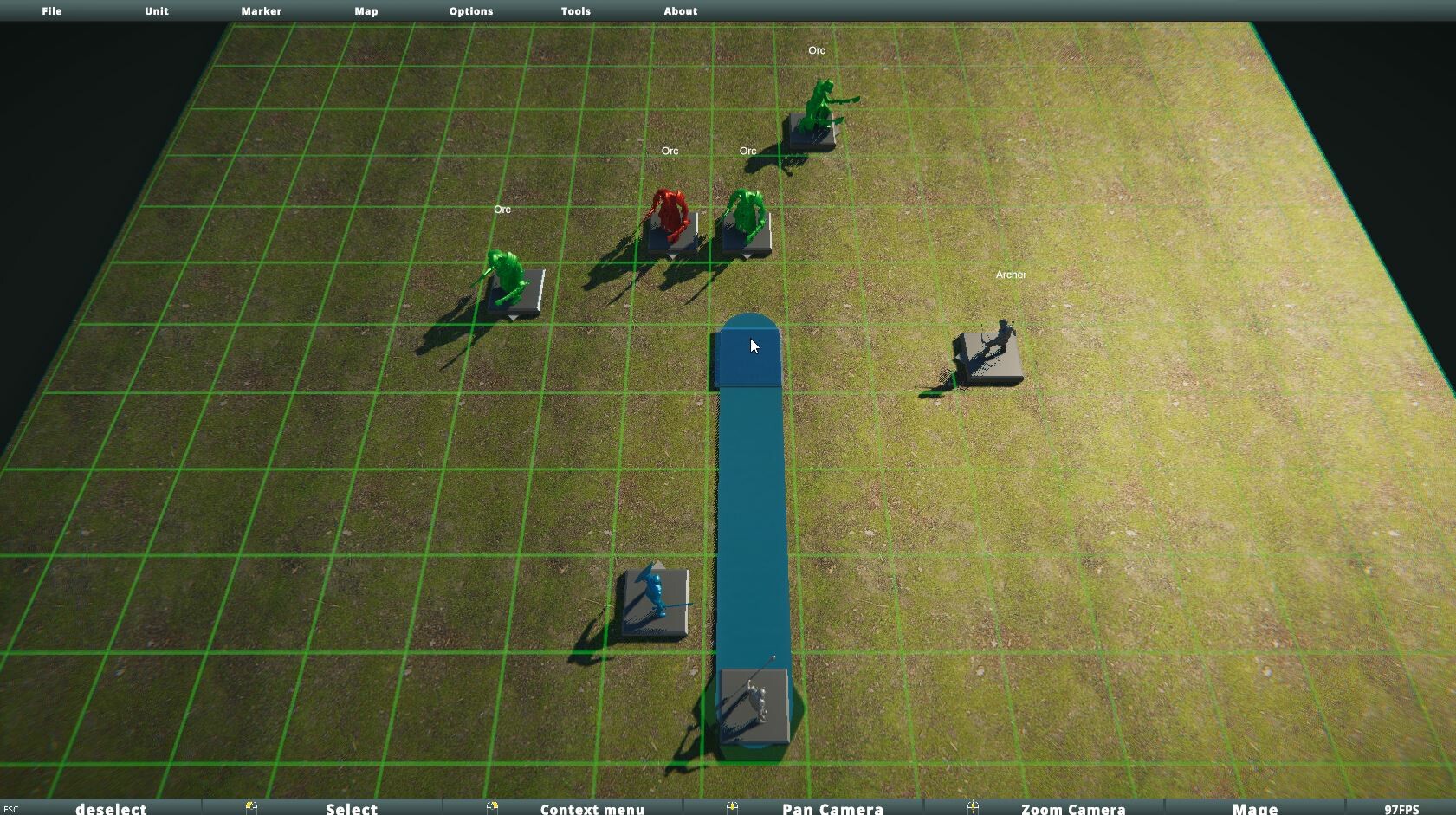Open the Marker menu
Viewport: 1456px width, 815px height.
click(x=261, y=11)
